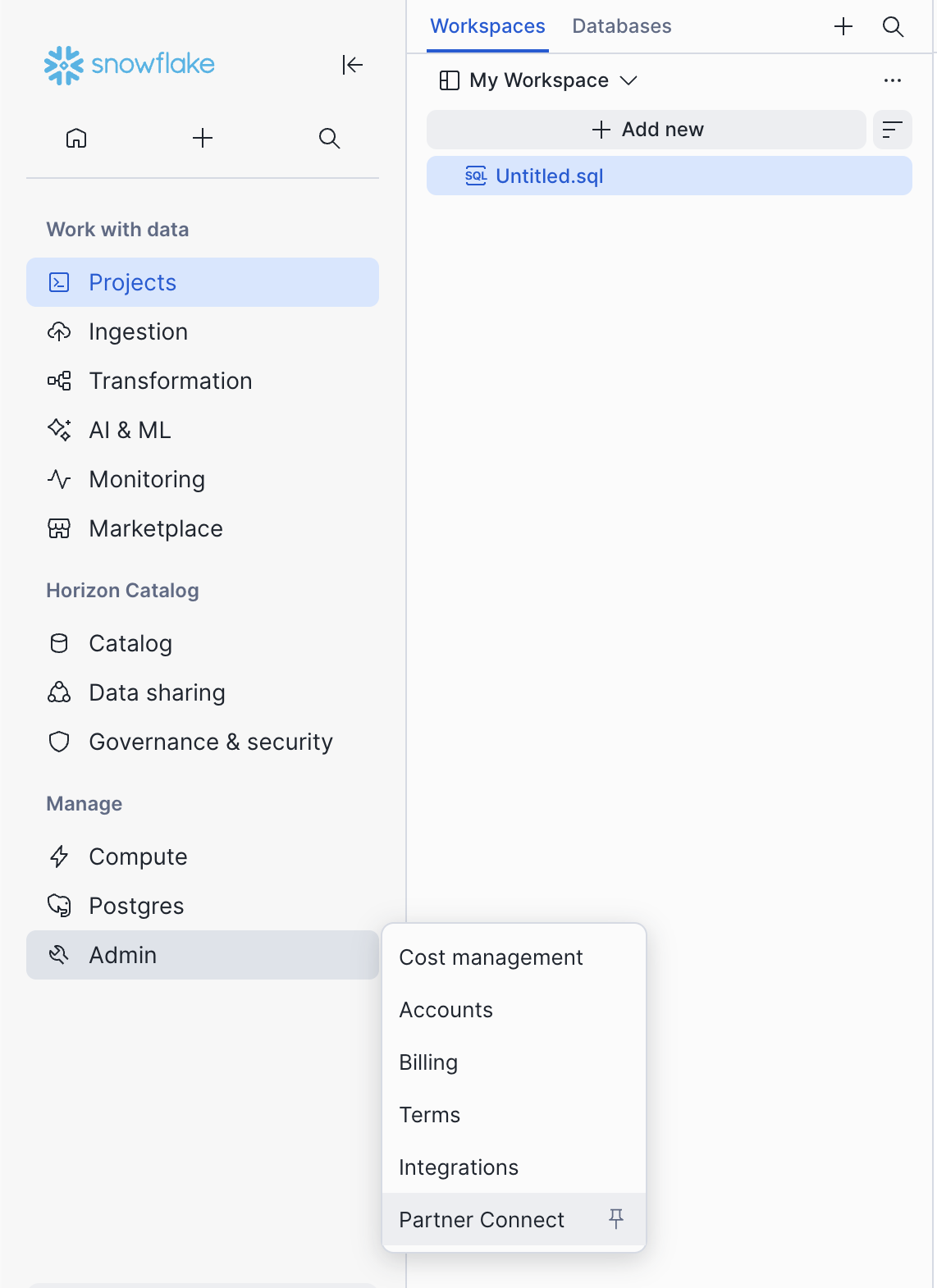Open AI & ML in the sidebar
Screen dimensions: 937x1288
(x=203, y=430)
